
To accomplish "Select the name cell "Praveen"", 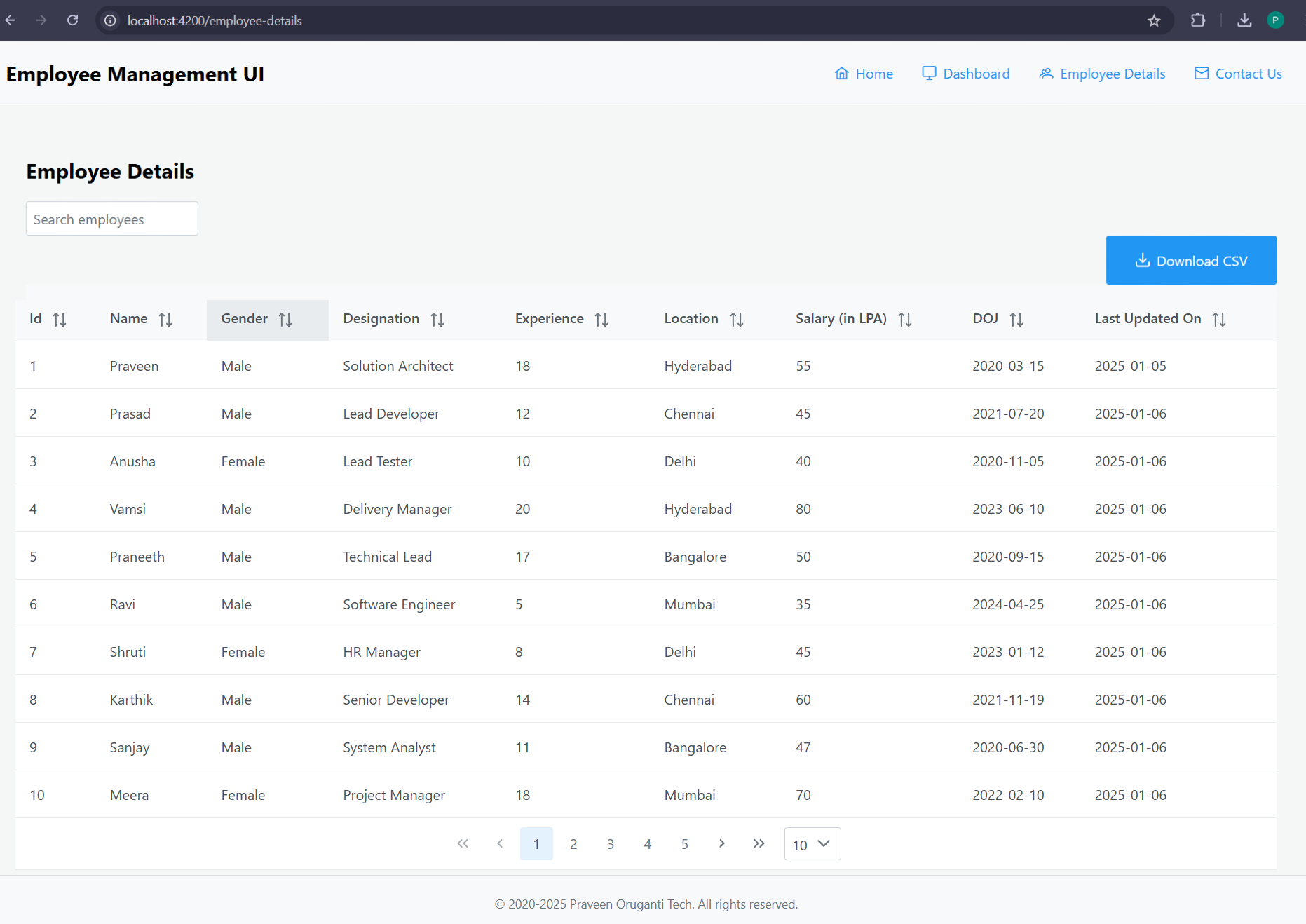I will click(134, 366).
